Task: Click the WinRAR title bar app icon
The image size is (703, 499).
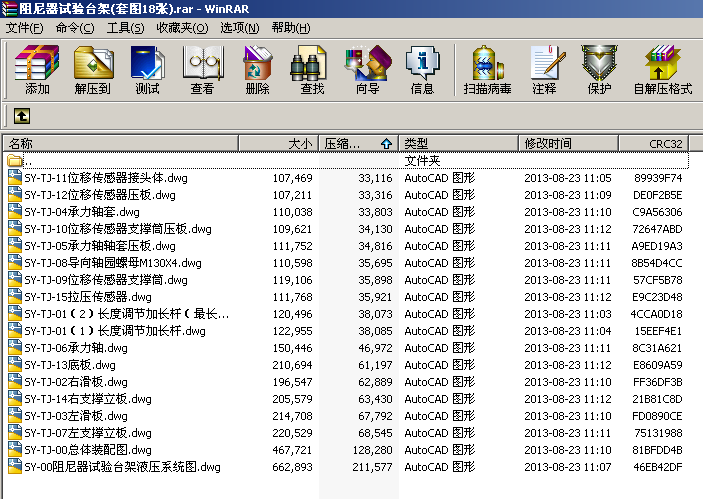Action: (x=9, y=9)
